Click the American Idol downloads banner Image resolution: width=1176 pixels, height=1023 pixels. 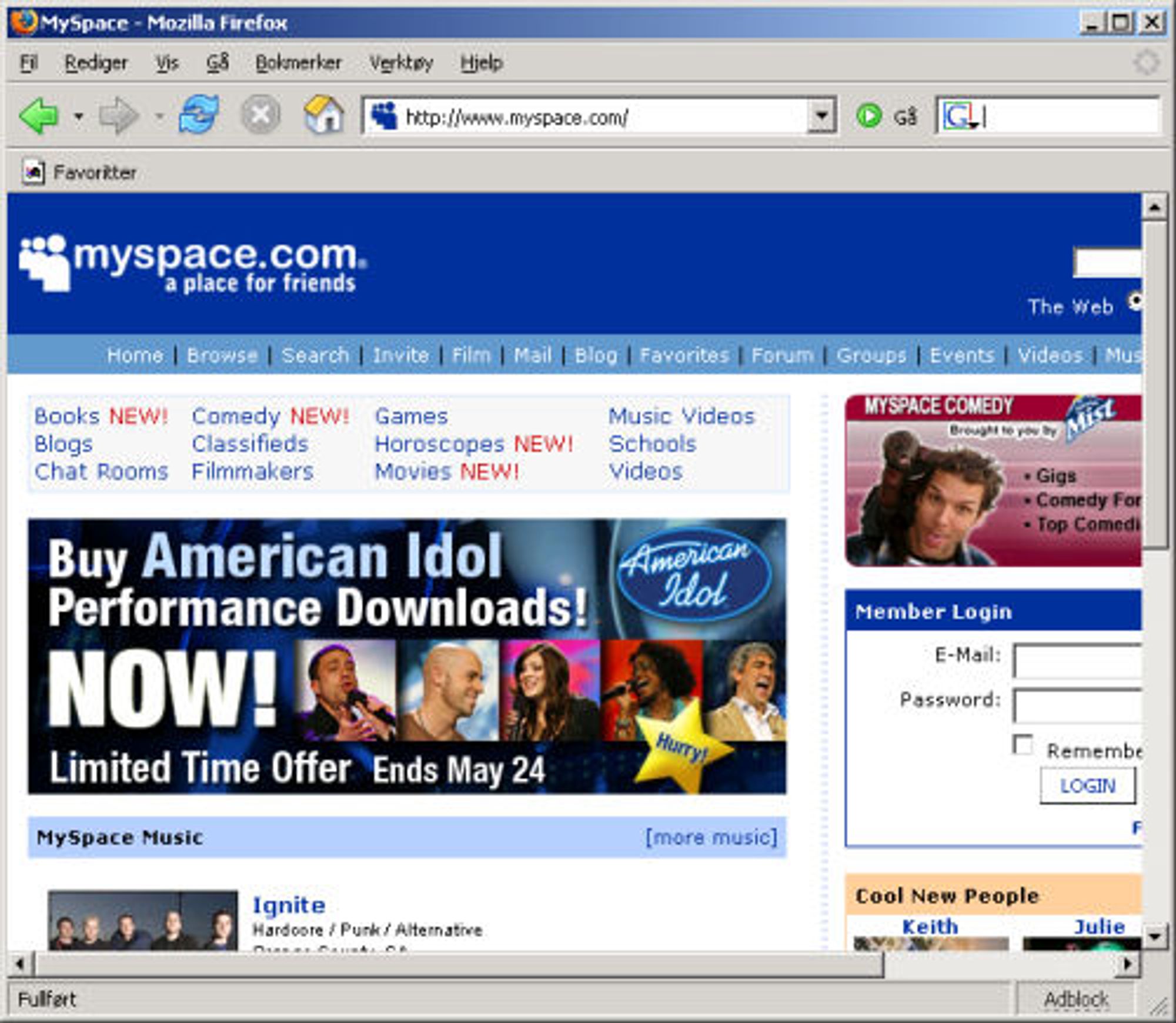[407, 656]
